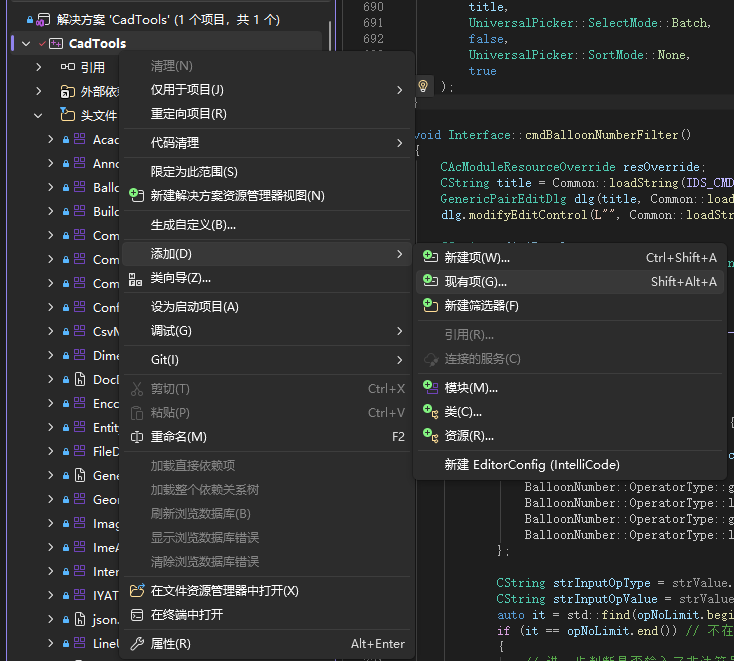Image resolution: width=734 pixels, height=661 pixels.
Task: Click the 在终端中打开 terminal icon
Action: click(137, 615)
